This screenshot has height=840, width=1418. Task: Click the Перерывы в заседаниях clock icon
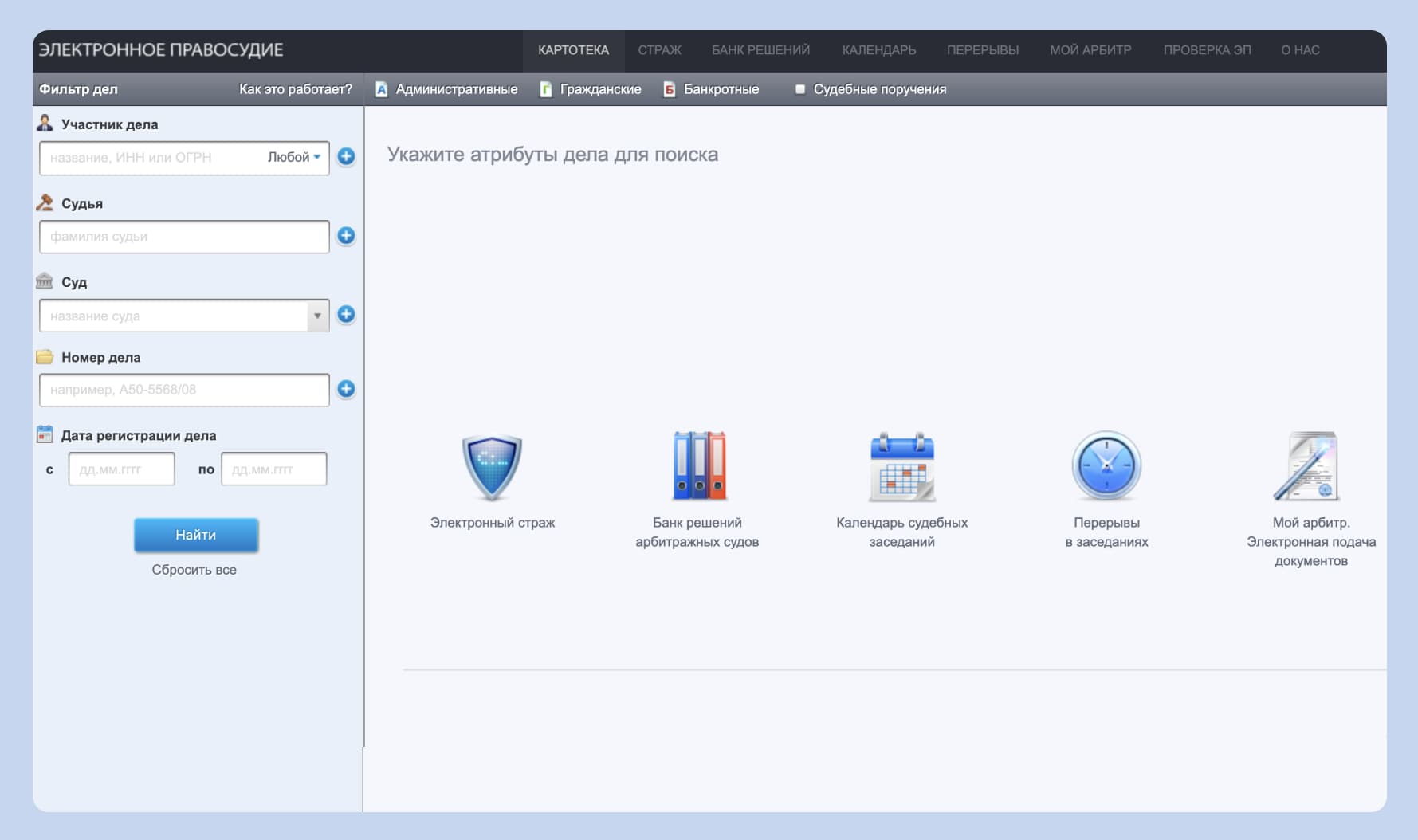[x=1106, y=467]
